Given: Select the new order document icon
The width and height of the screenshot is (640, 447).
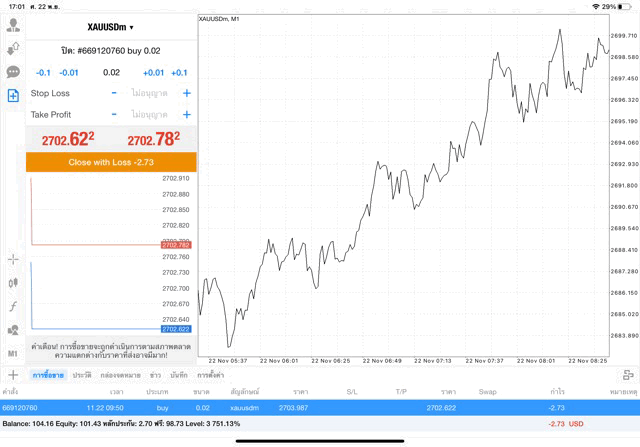Looking at the screenshot, I should [13, 95].
